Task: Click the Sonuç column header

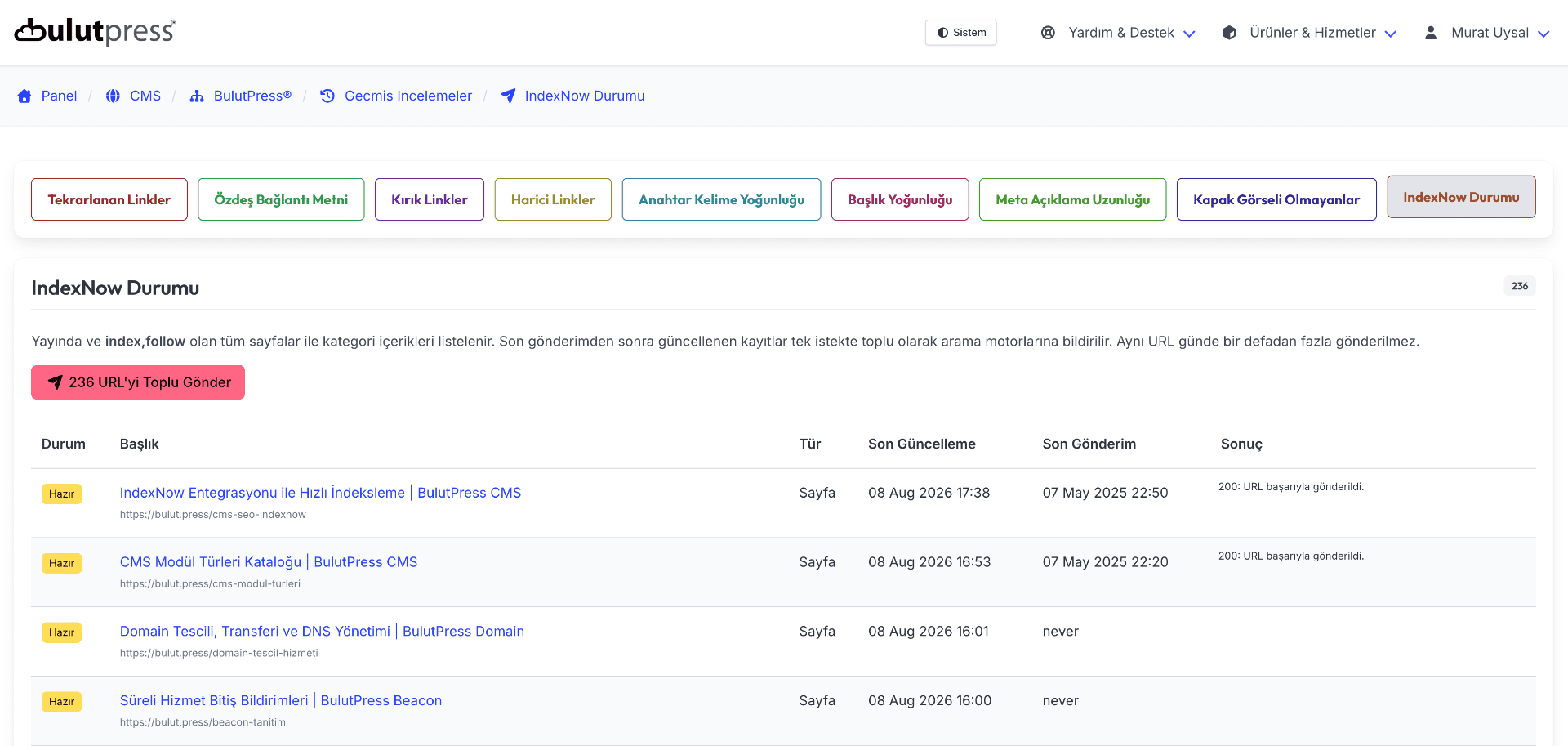Action: pos(1241,444)
